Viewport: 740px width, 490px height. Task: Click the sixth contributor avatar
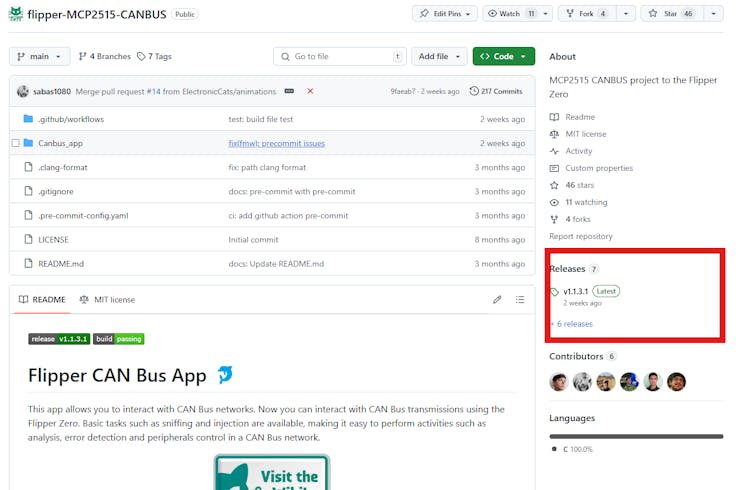[677, 381]
